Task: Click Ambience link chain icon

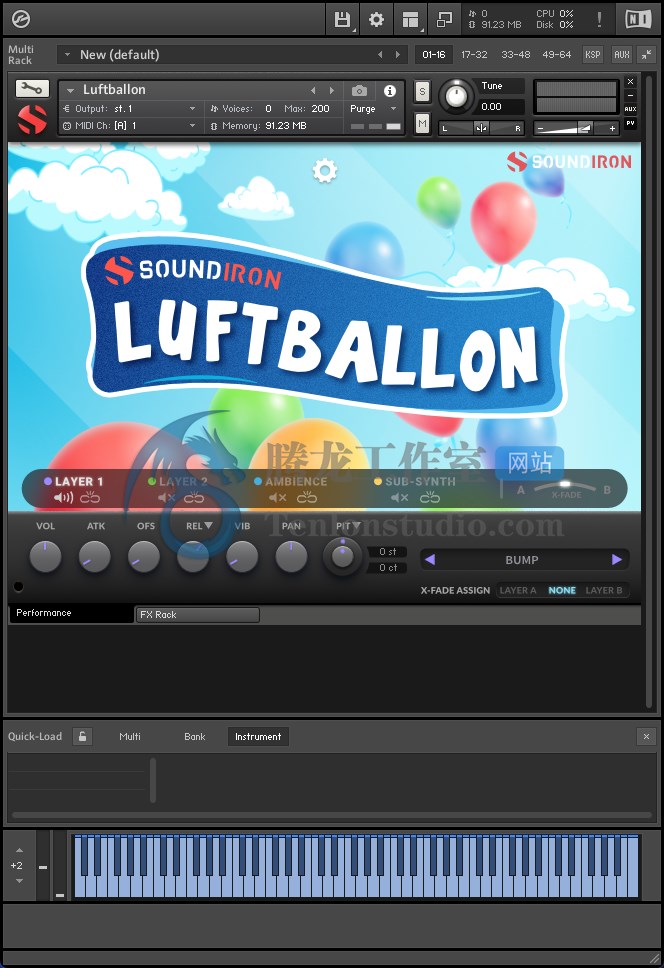Action: [x=307, y=497]
